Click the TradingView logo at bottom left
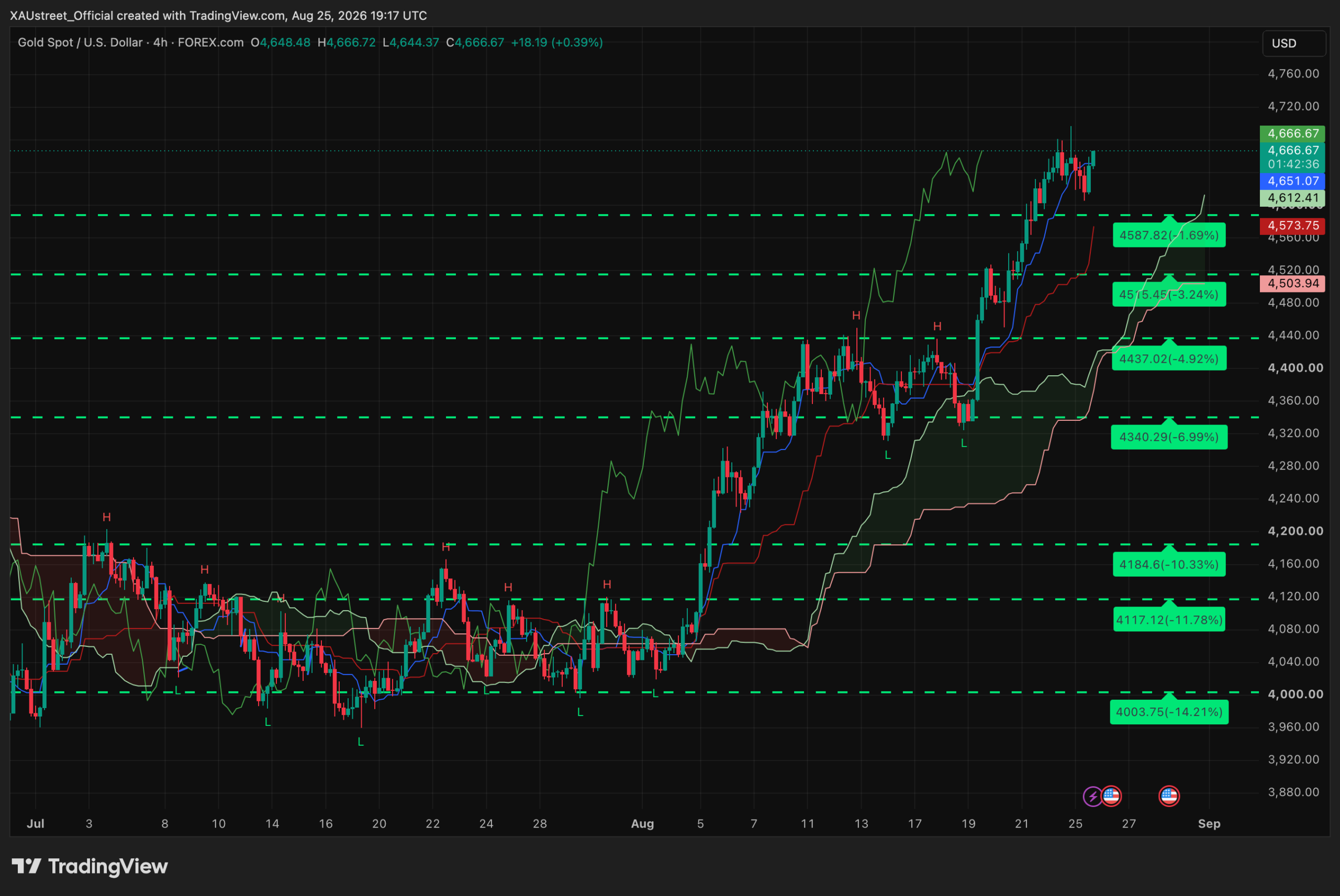The image size is (1340, 896). pyautogui.click(x=90, y=866)
